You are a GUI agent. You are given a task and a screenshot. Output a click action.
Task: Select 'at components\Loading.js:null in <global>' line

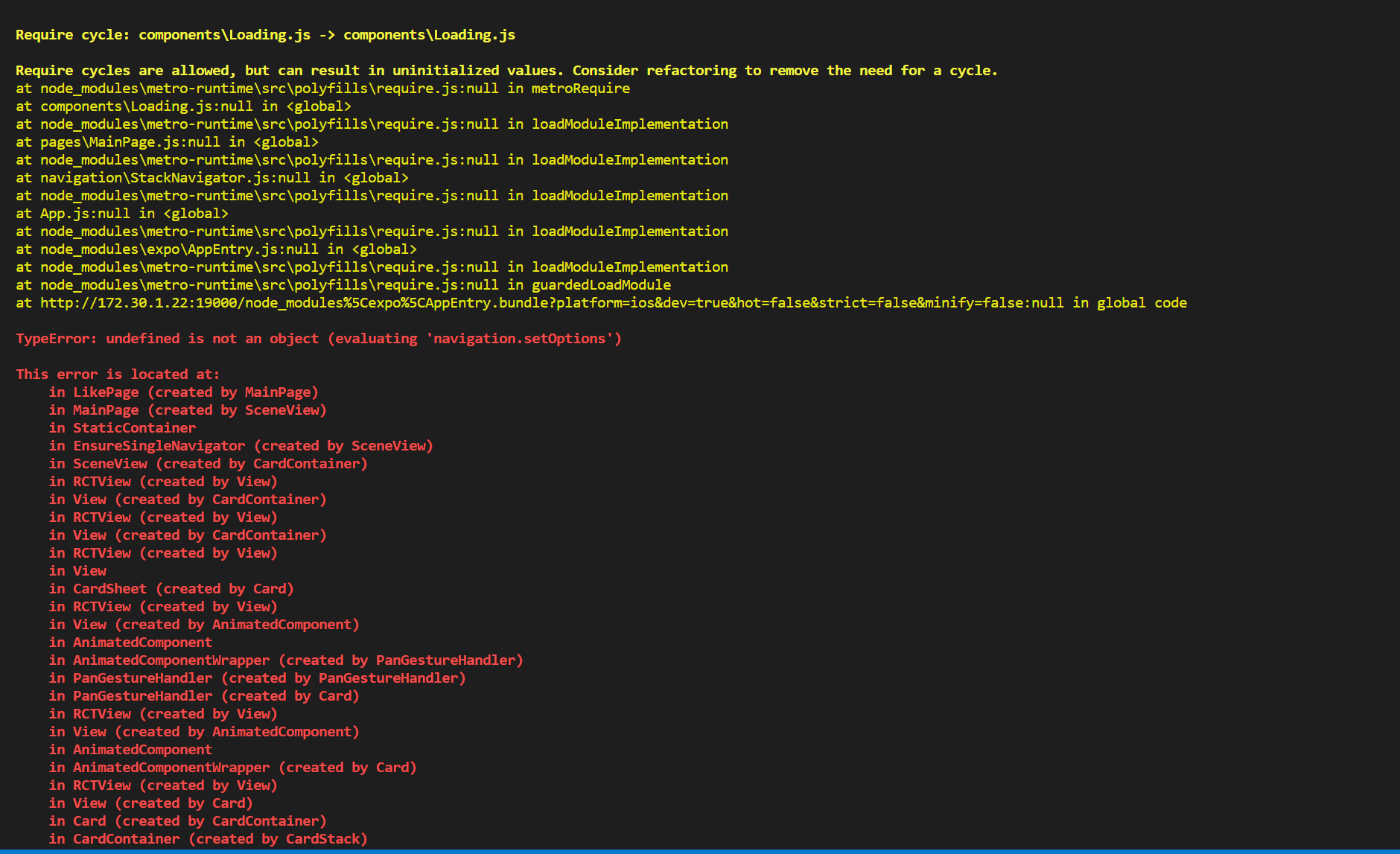click(183, 106)
